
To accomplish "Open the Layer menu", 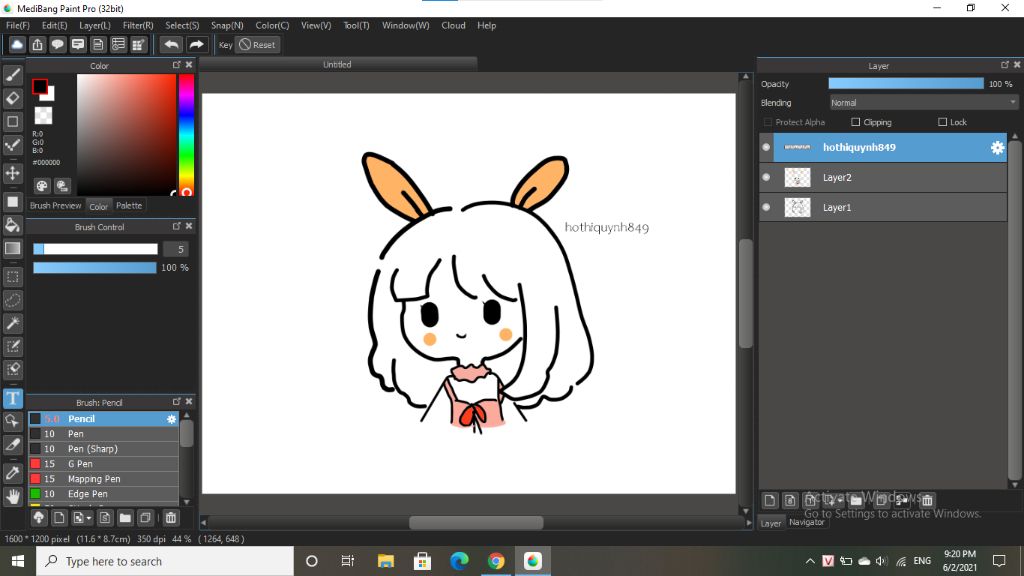I will (x=95, y=25).
